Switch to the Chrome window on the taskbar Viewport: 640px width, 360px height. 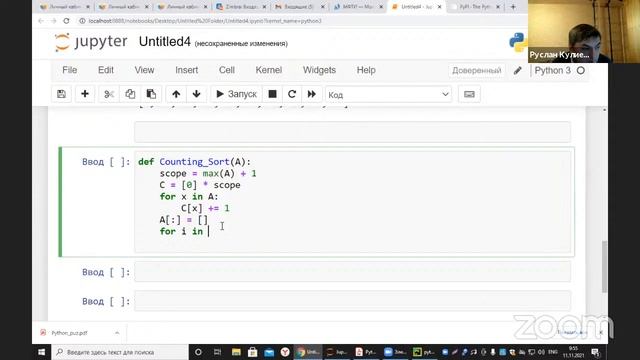point(309,352)
